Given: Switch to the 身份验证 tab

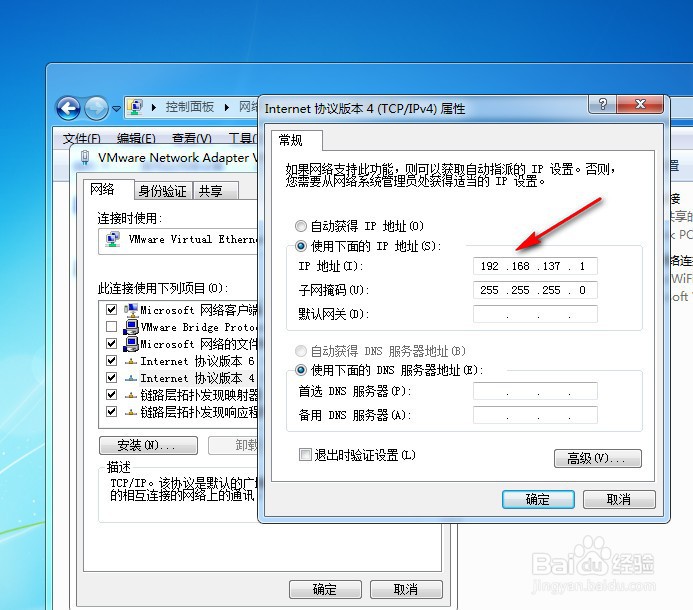Looking at the screenshot, I should (163, 191).
